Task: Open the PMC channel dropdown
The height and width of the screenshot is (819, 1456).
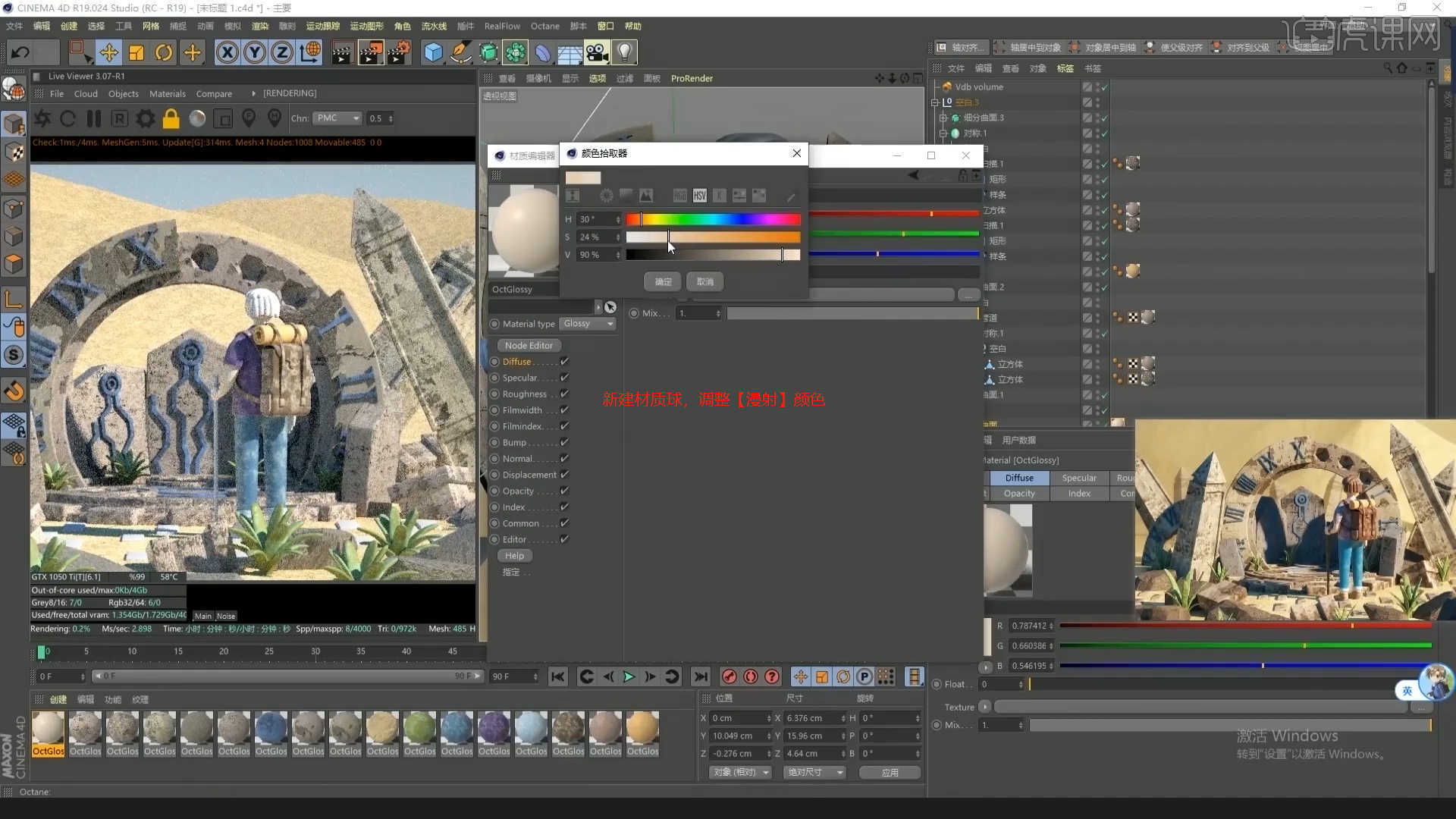Action: (337, 118)
